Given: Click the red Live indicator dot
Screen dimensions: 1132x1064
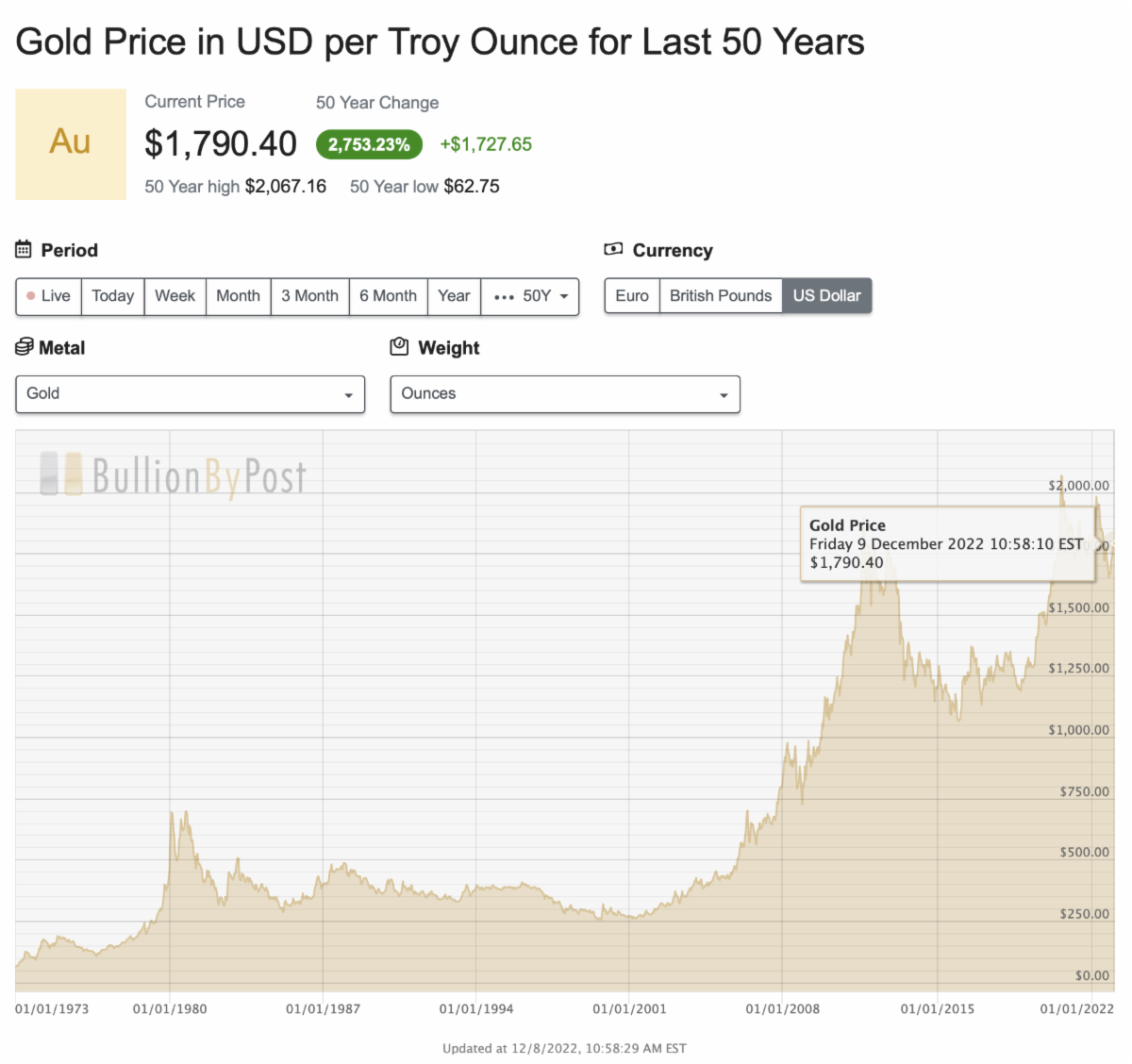Looking at the screenshot, I should [31, 296].
